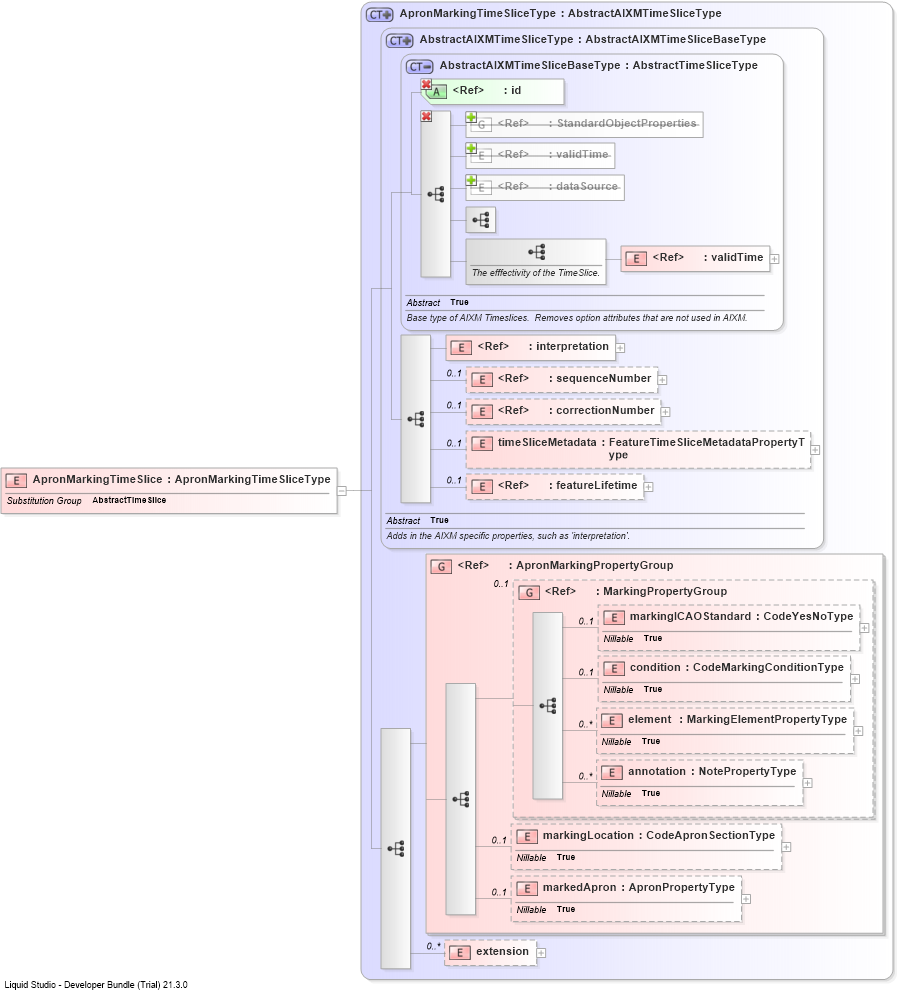Select the 'correctionNumber' label text
898x990 pixels.
pos(605,410)
